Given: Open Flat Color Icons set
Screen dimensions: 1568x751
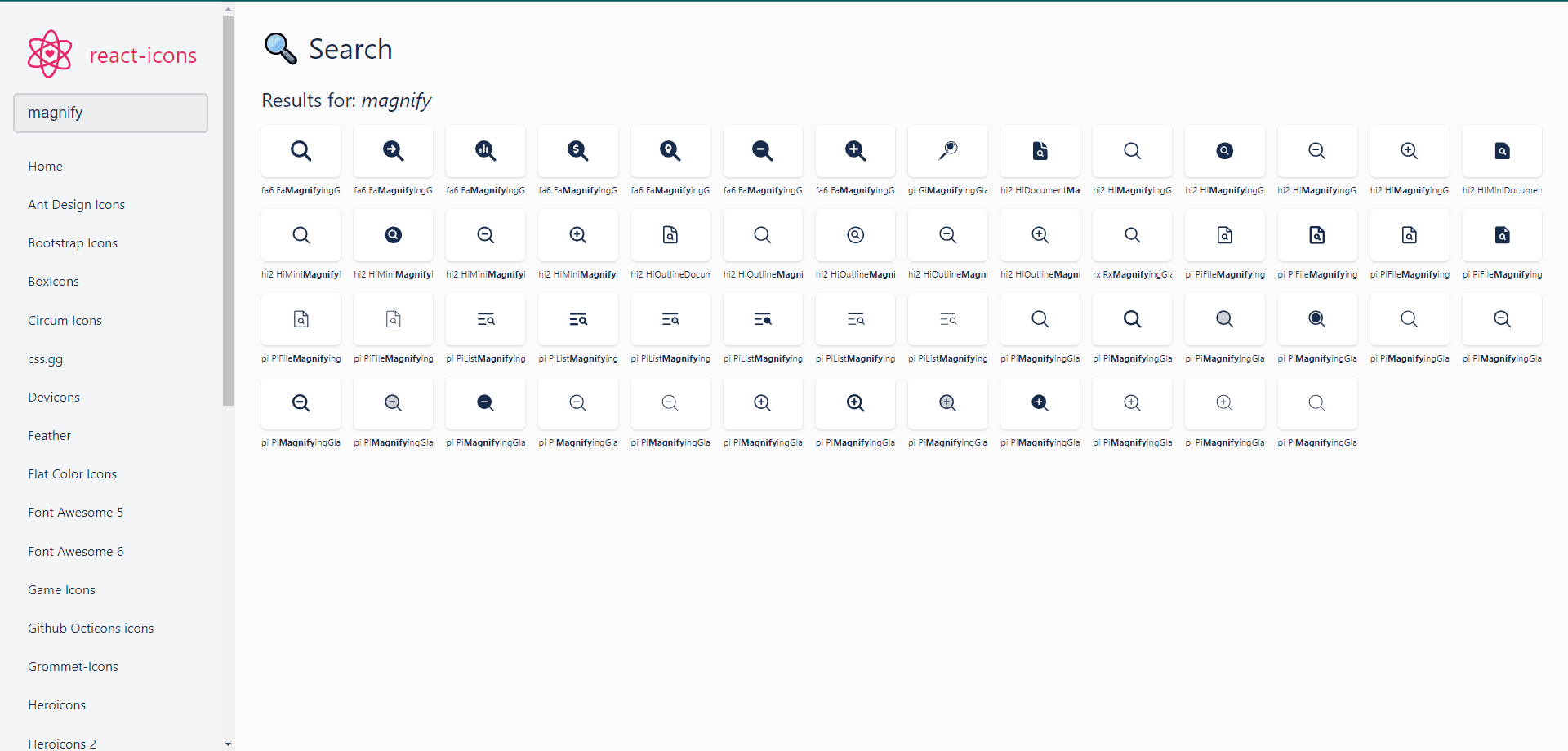Looking at the screenshot, I should (x=72, y=474).
